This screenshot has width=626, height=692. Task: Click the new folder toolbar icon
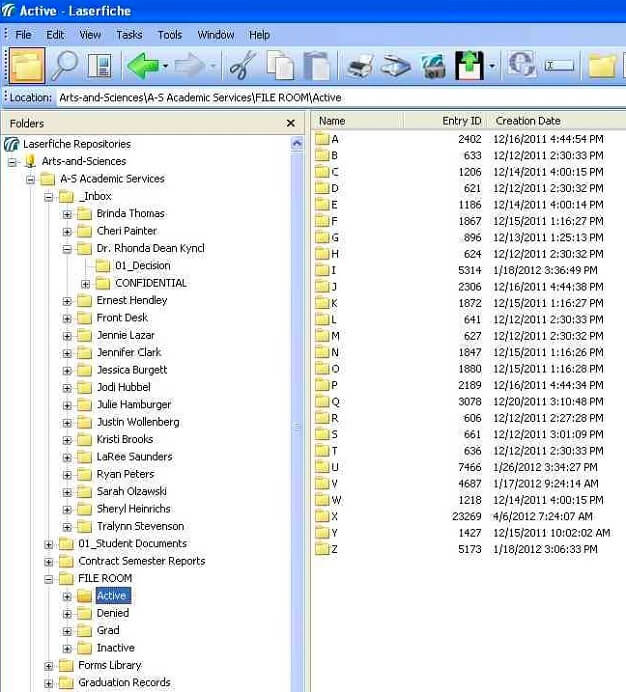[603, 66]
